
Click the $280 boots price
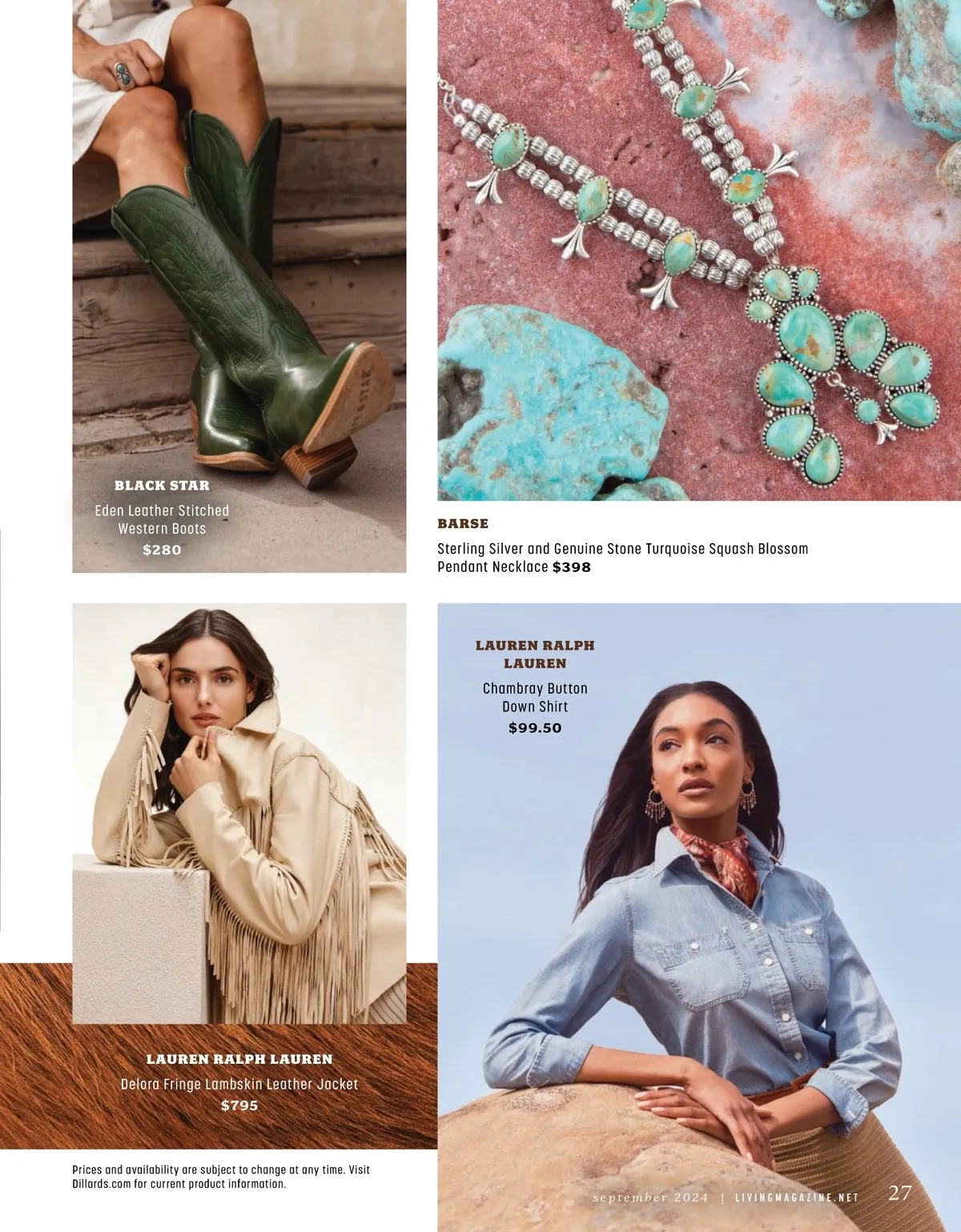(x=162, y=550)
